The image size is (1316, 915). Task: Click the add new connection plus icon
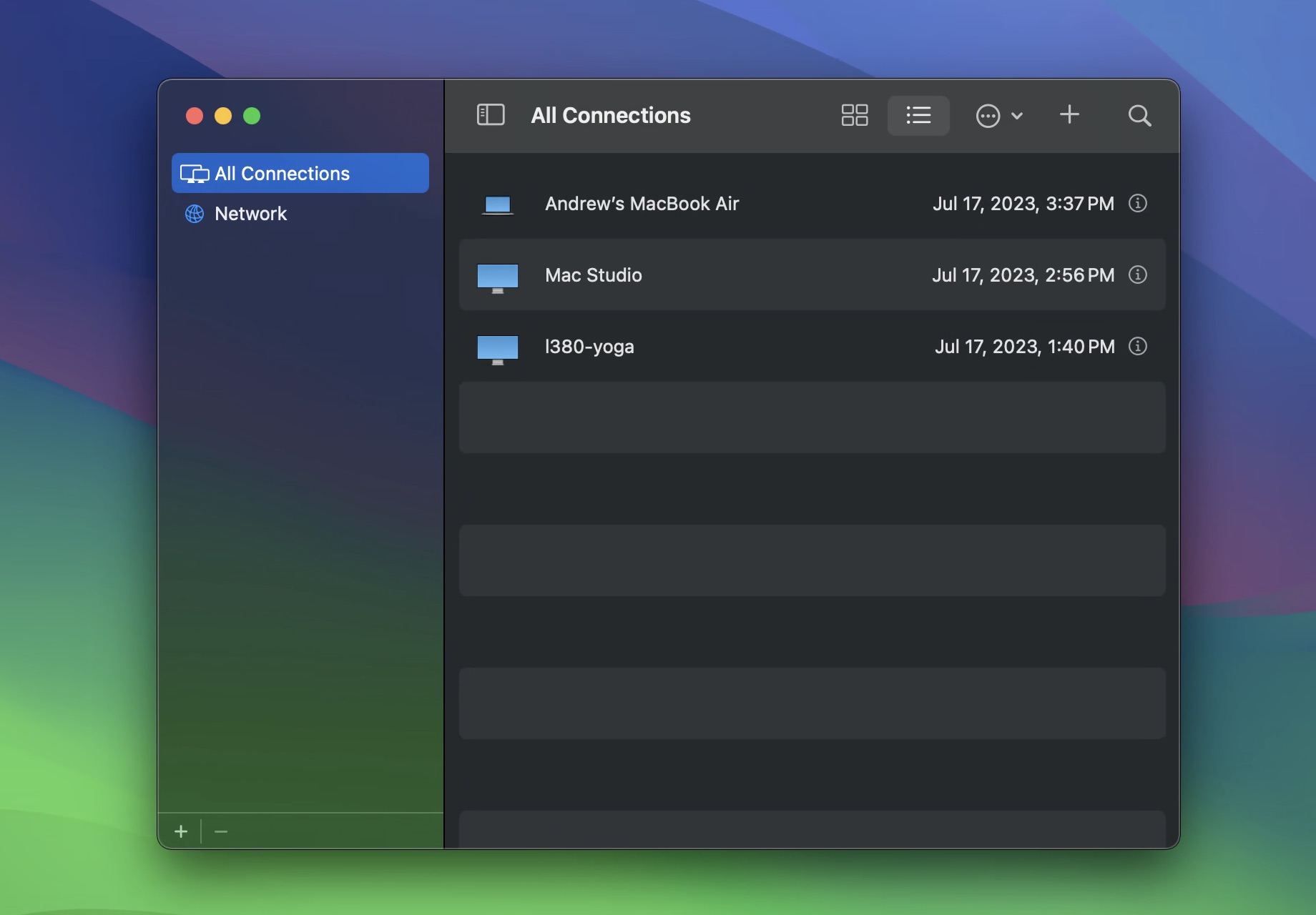tap(1069, 114)
